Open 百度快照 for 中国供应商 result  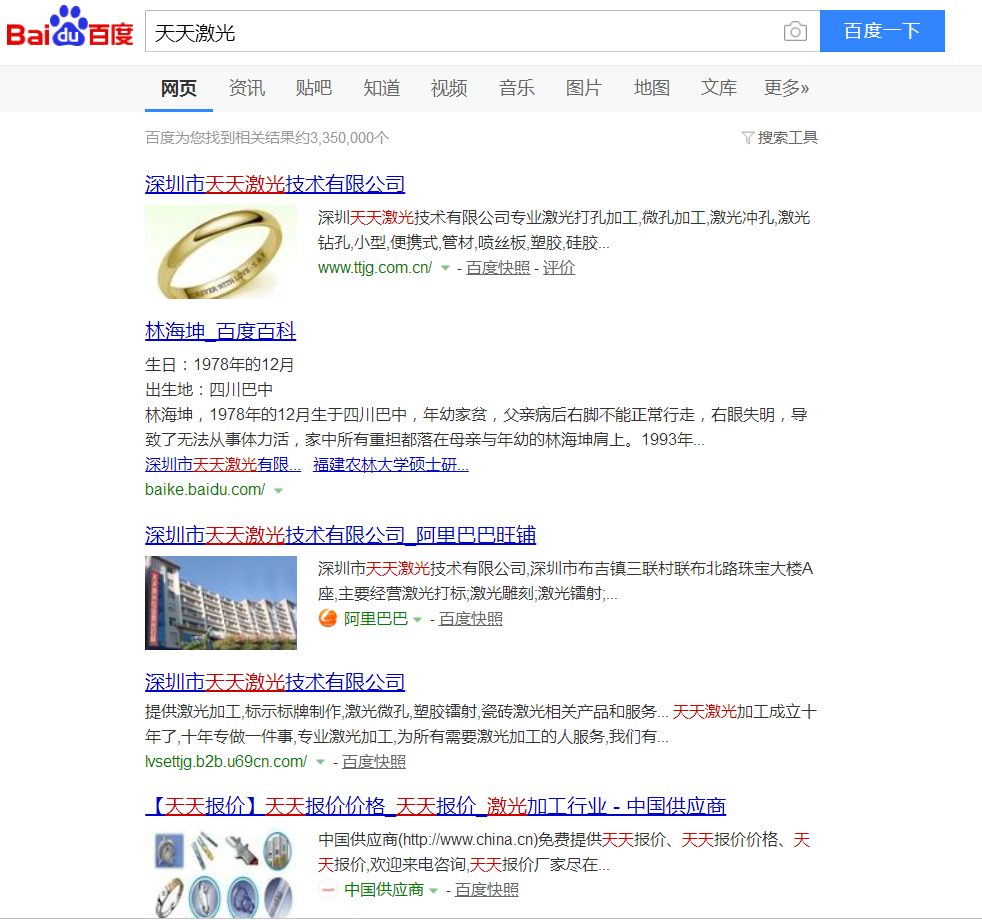click(487, 890)
